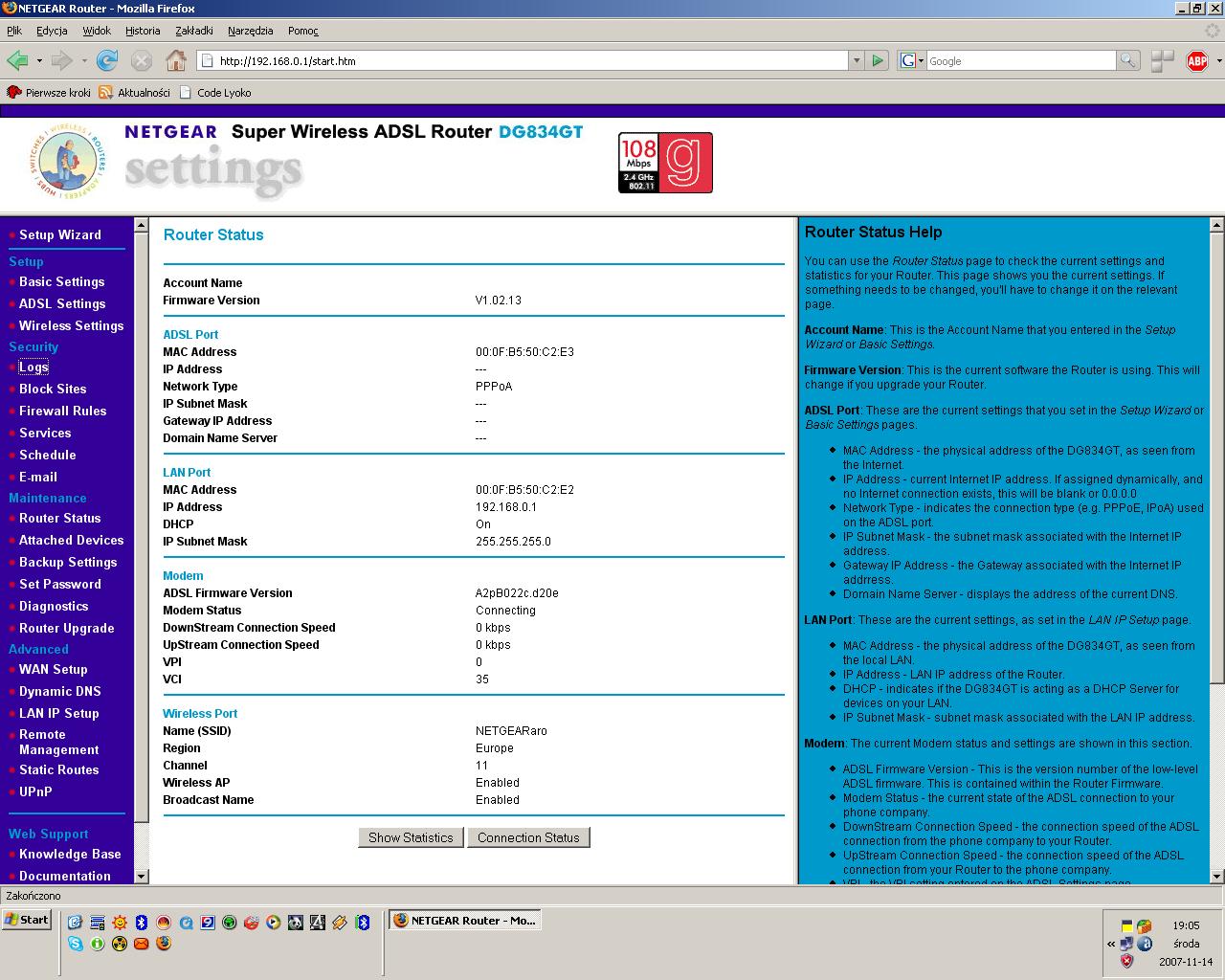The image size is (1225, 980).
Task: Click the Show Statistics button
Action: (411, 836)
